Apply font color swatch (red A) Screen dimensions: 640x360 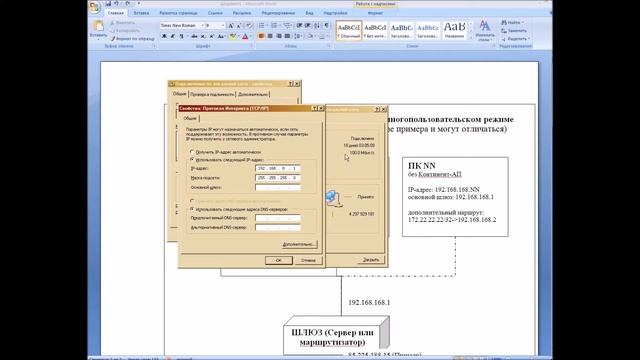tap(245, 36)
